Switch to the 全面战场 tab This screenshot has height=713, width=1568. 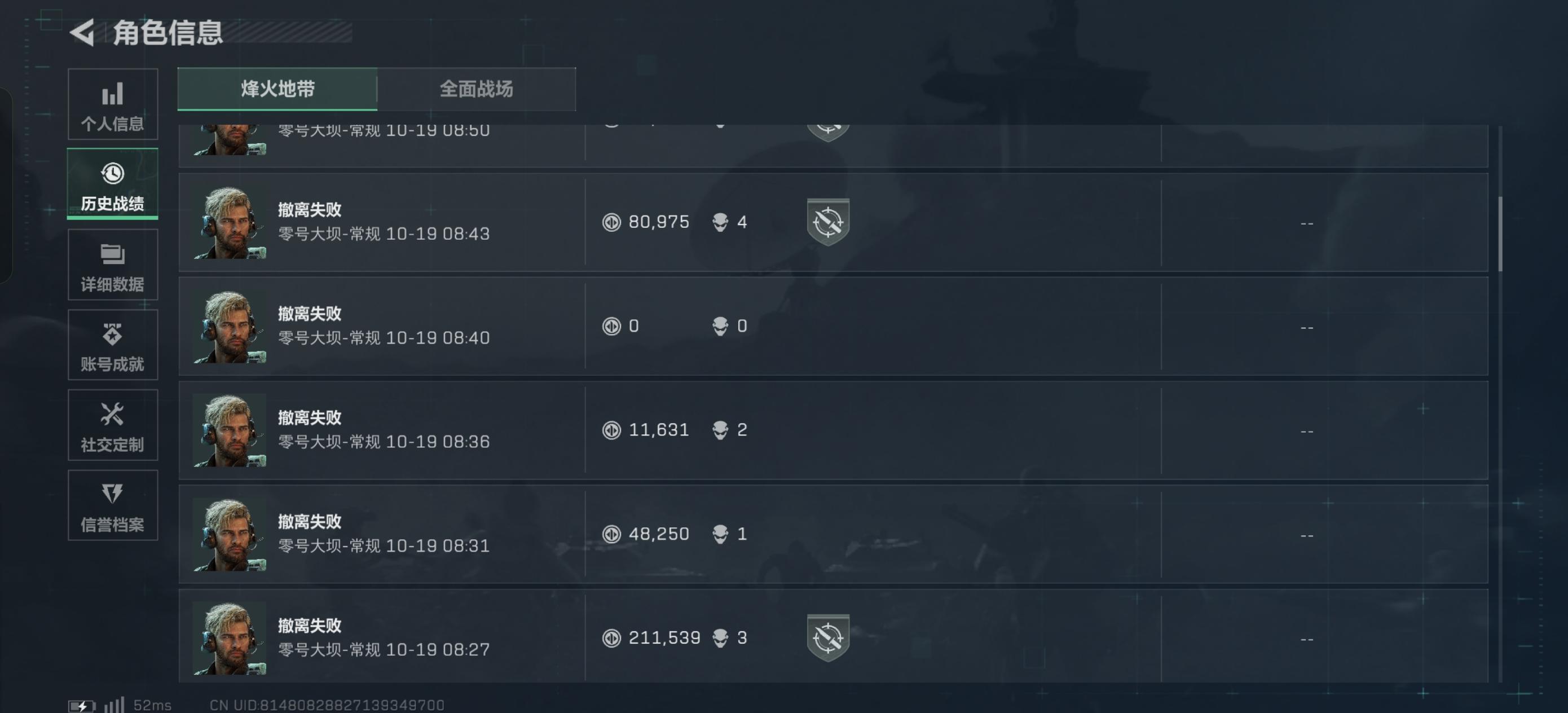pos(477,90)
